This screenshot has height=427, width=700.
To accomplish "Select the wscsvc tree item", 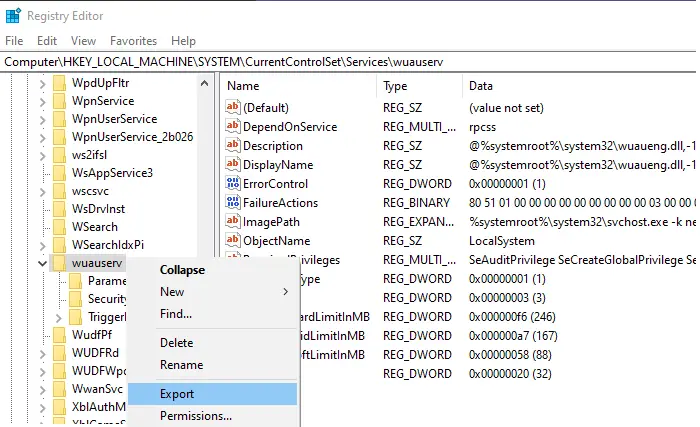I will click(x=90, y=191).
